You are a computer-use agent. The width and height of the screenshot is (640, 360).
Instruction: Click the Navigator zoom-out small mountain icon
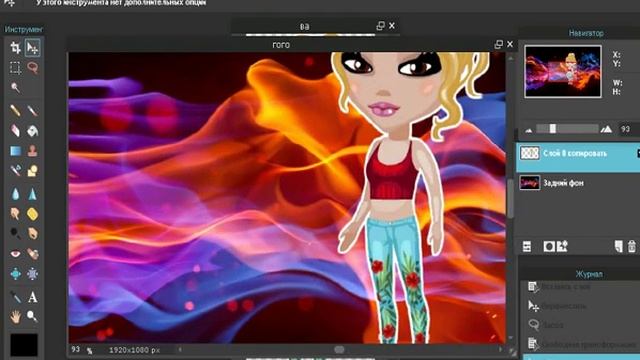pyautogui.click(x=529, y=131)
